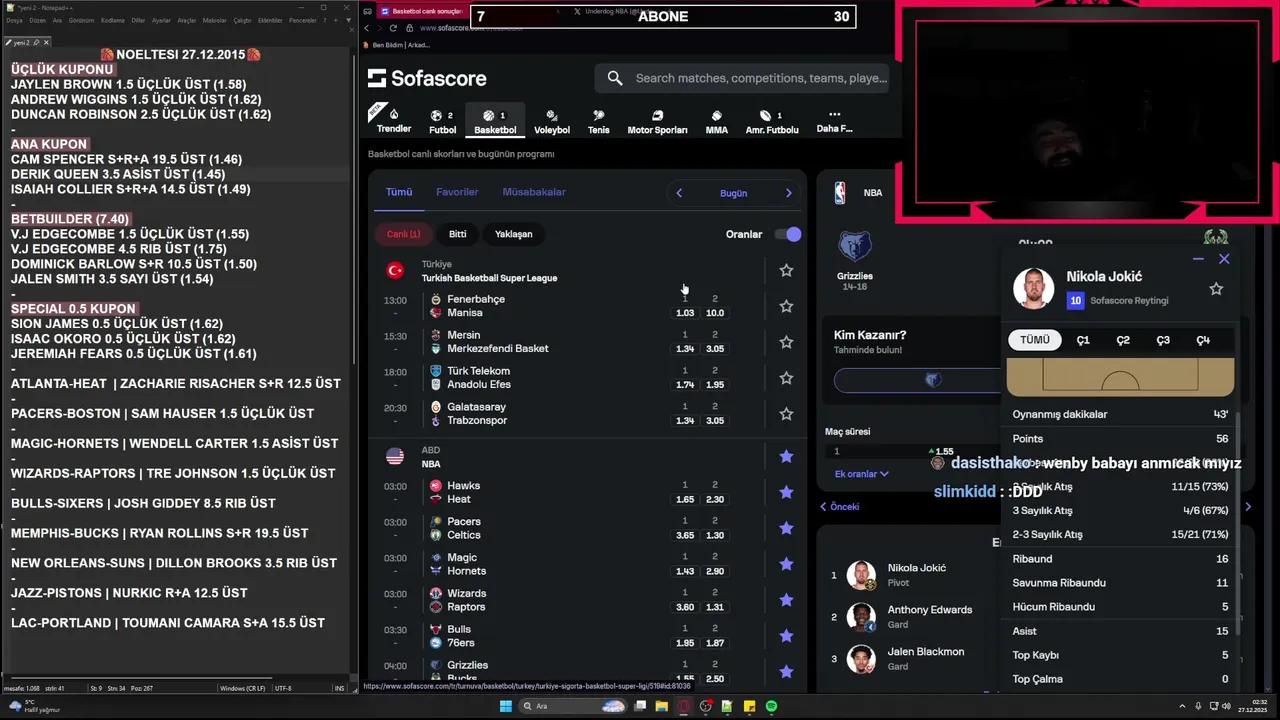Image resolution: width=1280 pixels, height=720 pixels.
Task: Open Notepad++ Dosya menu
Action: [14, 20]
